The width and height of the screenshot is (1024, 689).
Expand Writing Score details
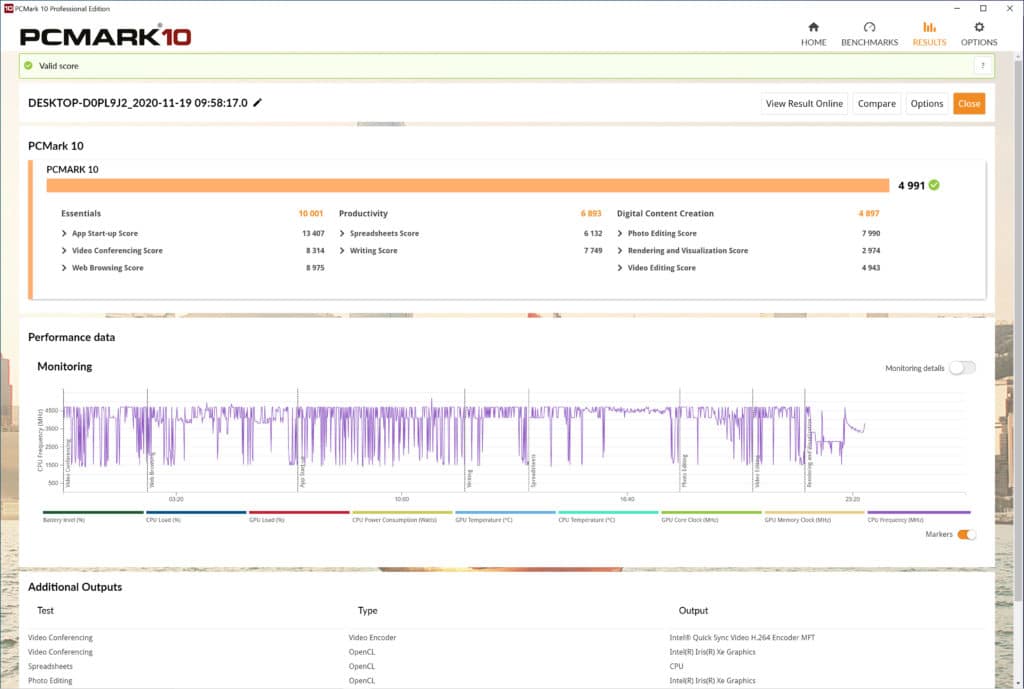pos(342,250)
